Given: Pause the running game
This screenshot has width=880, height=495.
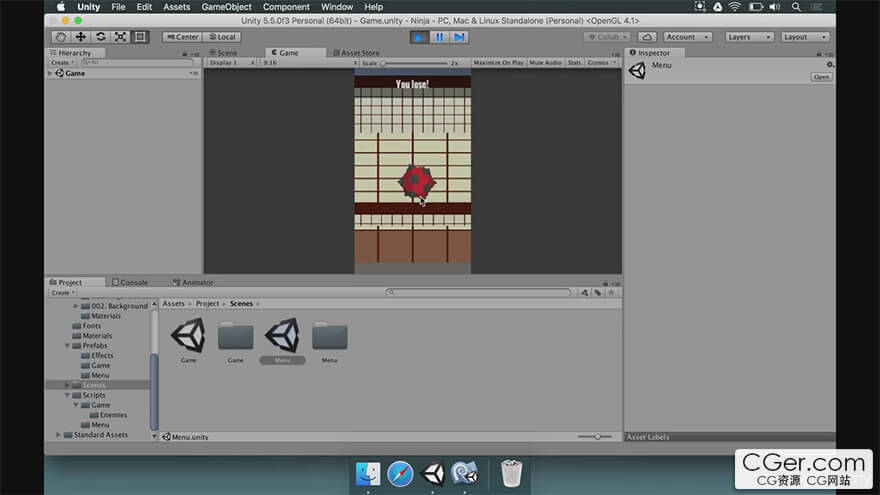Looking at the screenshot, I should pos(439,37).
